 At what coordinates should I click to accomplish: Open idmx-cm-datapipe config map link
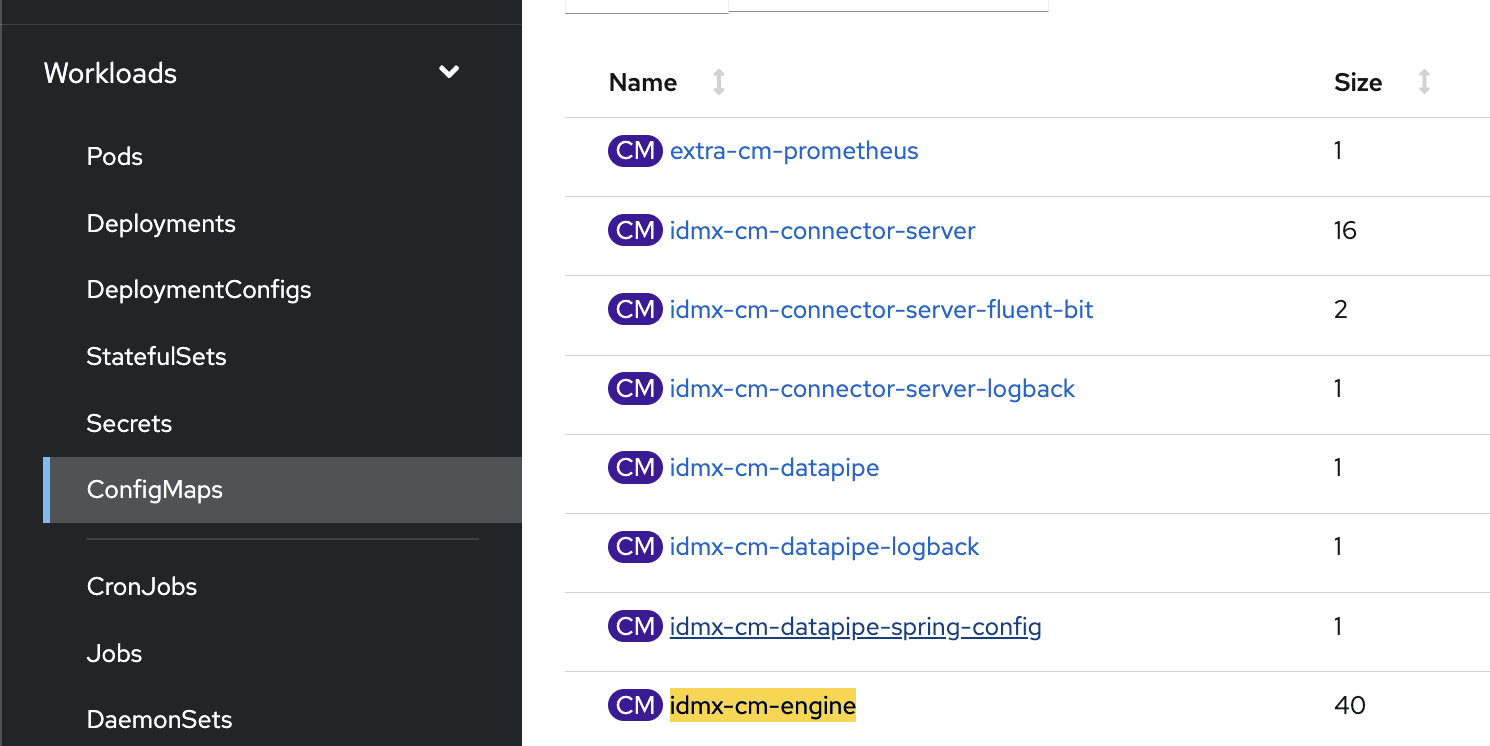click(x=774, y=467)
